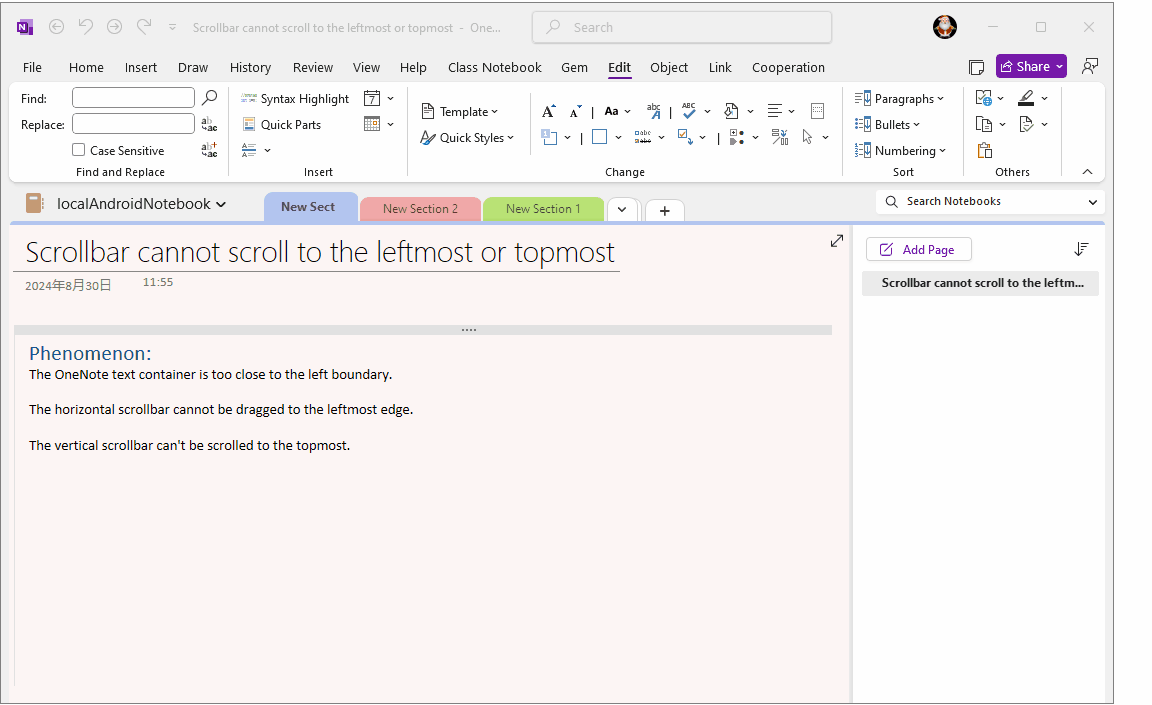Click the paste clipboard icon in Others
Viewport: 1152px width, 705px height.
[x=984, y=151]
